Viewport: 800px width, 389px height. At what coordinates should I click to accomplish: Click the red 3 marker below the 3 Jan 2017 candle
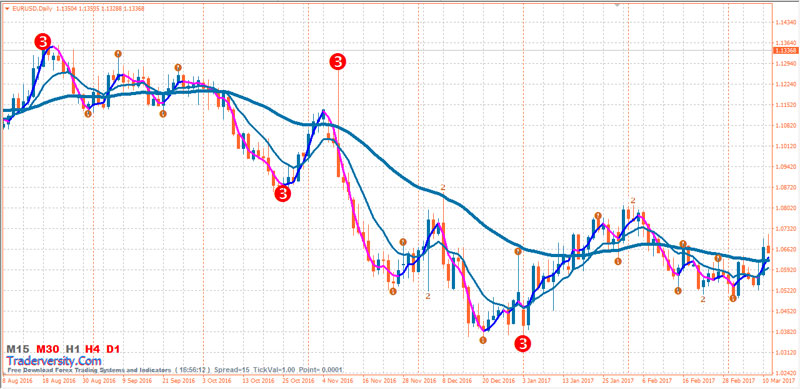tap(522, 344)
